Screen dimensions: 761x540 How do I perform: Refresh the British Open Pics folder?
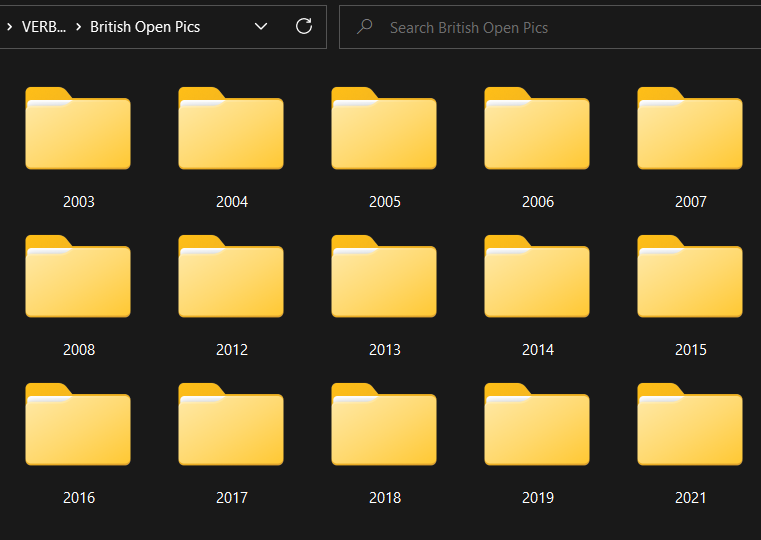point(304,26)
